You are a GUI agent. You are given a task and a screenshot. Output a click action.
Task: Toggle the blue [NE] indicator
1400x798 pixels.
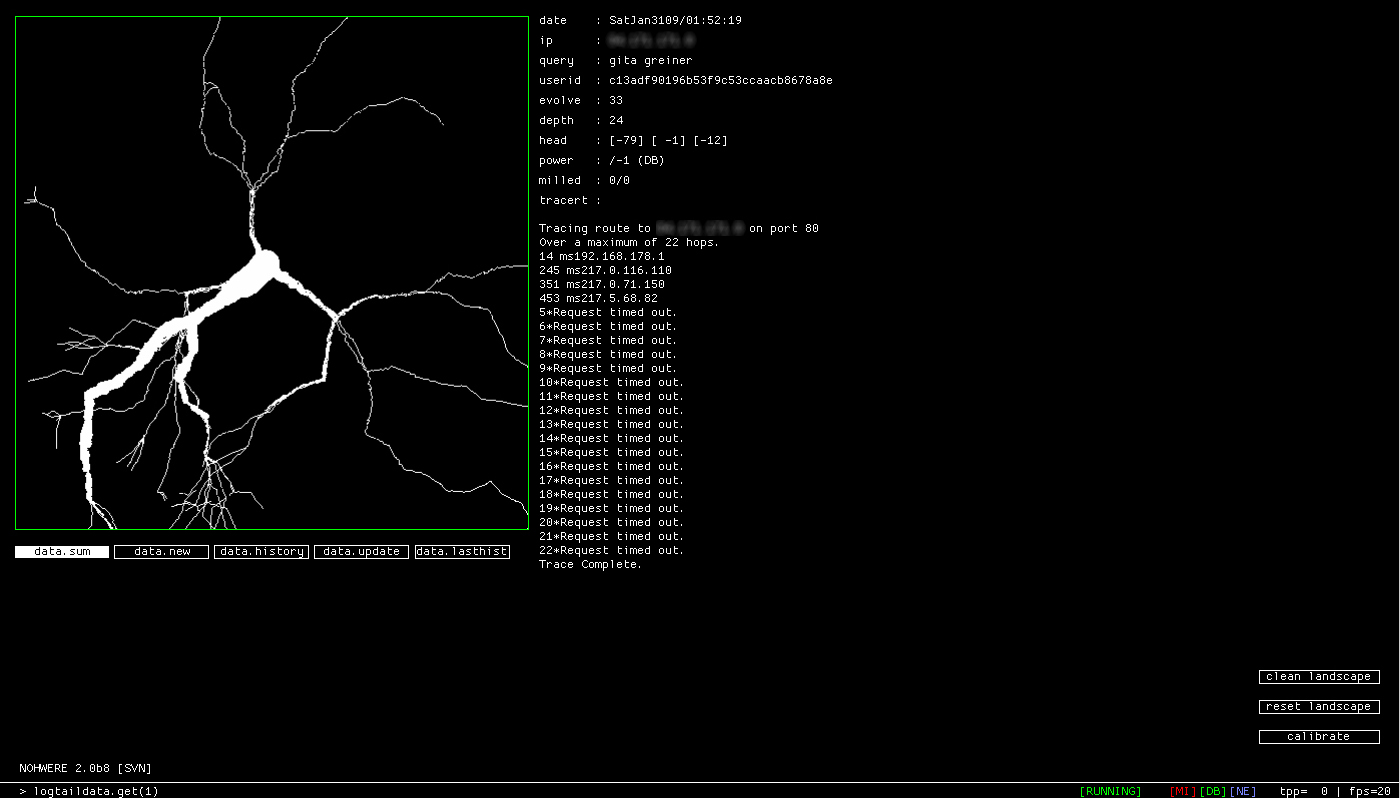pos(1243,791)
